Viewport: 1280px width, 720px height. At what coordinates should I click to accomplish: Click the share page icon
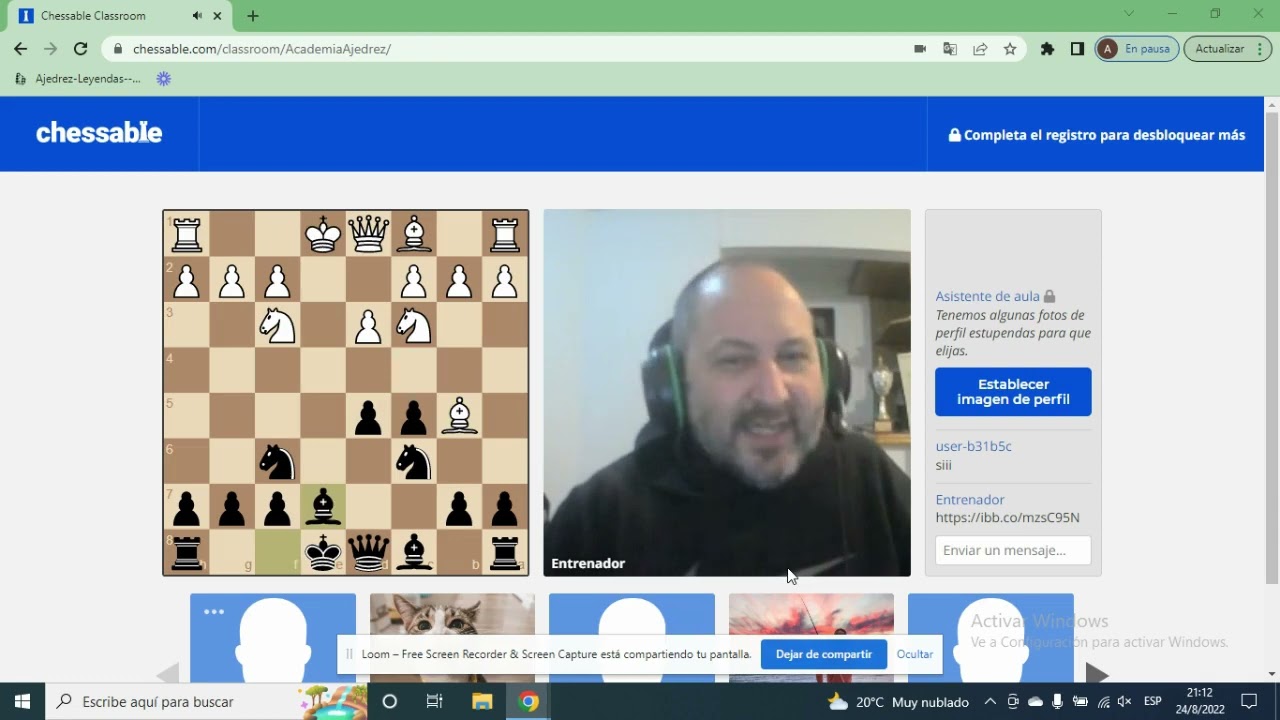tap(980, 49)
